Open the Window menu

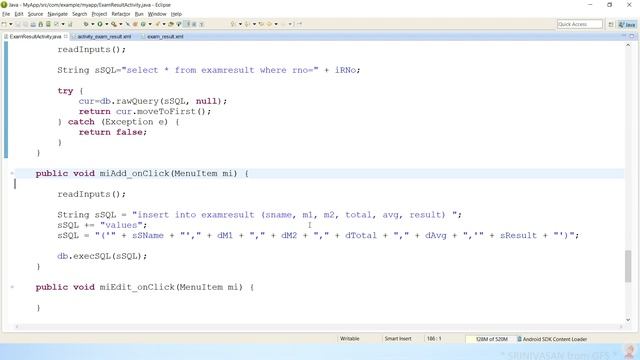tap(157, 14)
